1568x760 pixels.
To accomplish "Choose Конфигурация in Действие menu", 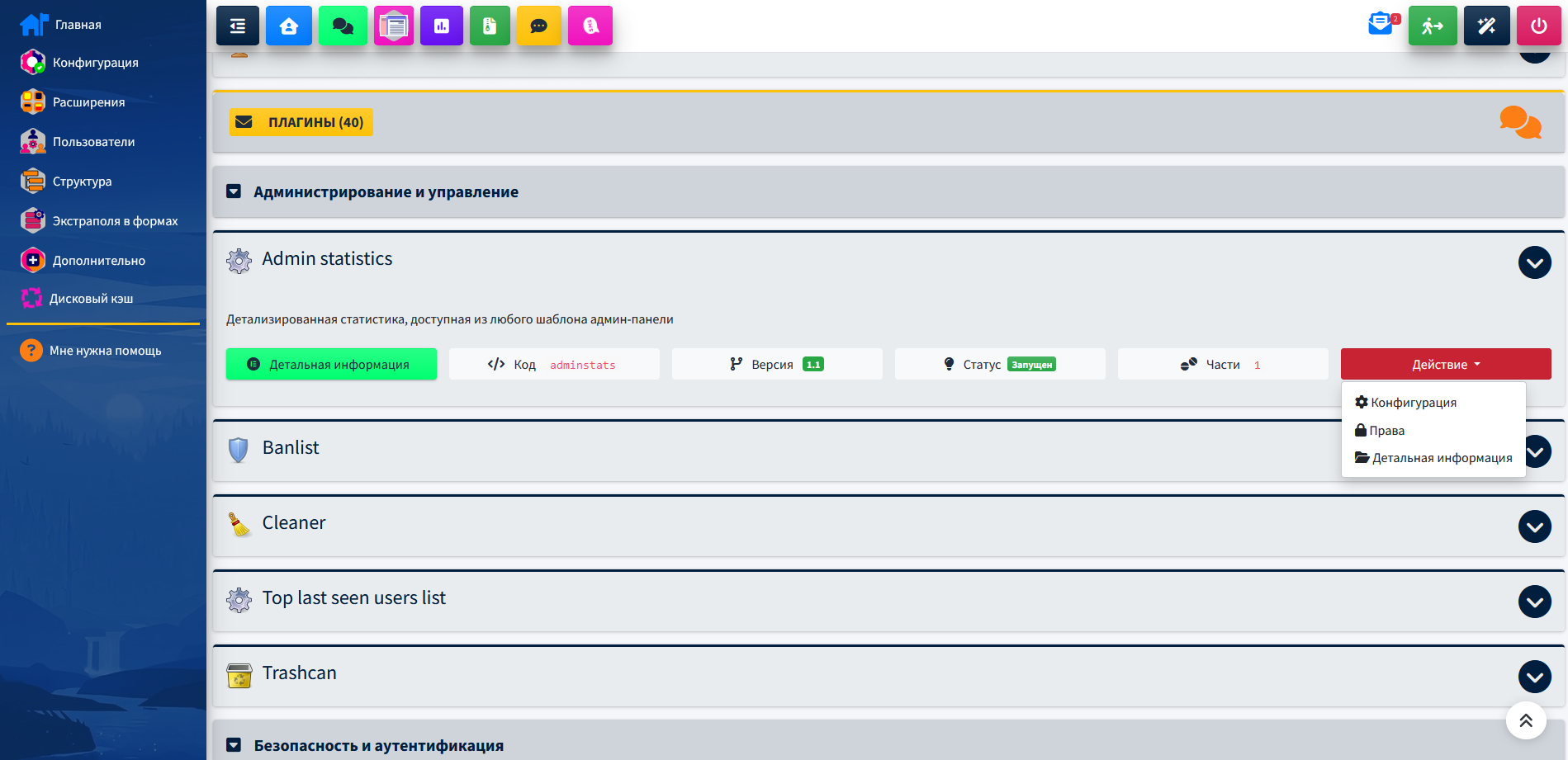I will tap(1434, 402).
